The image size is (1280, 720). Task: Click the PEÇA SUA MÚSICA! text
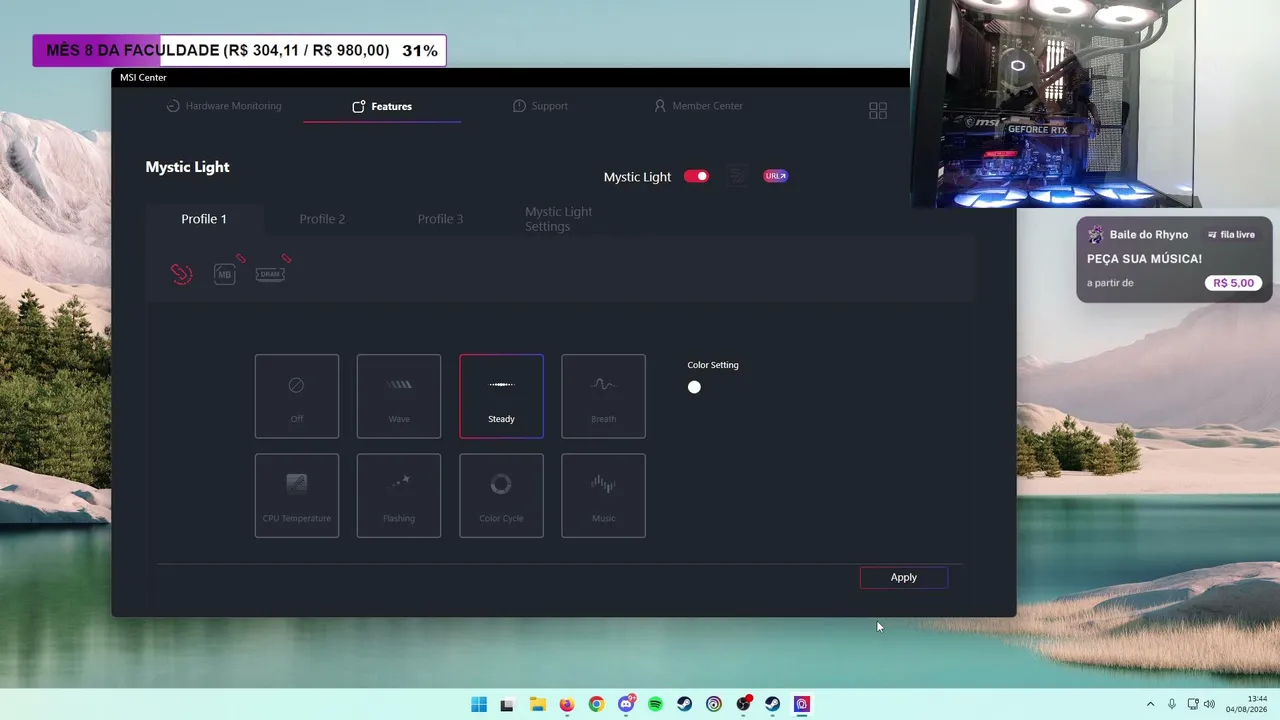1144,259
